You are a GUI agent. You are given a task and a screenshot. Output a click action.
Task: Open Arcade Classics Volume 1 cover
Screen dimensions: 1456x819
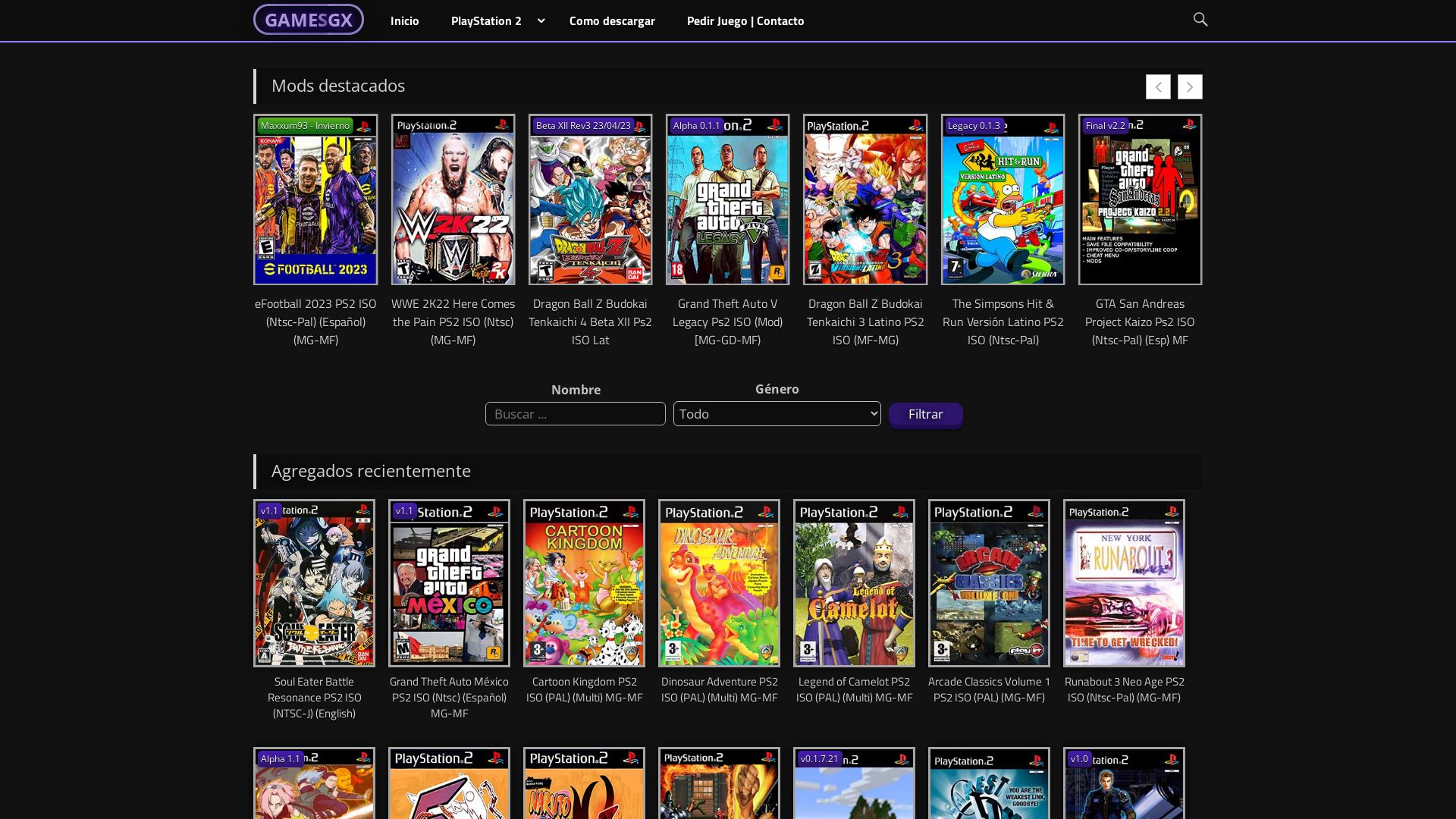click(989, 583)
